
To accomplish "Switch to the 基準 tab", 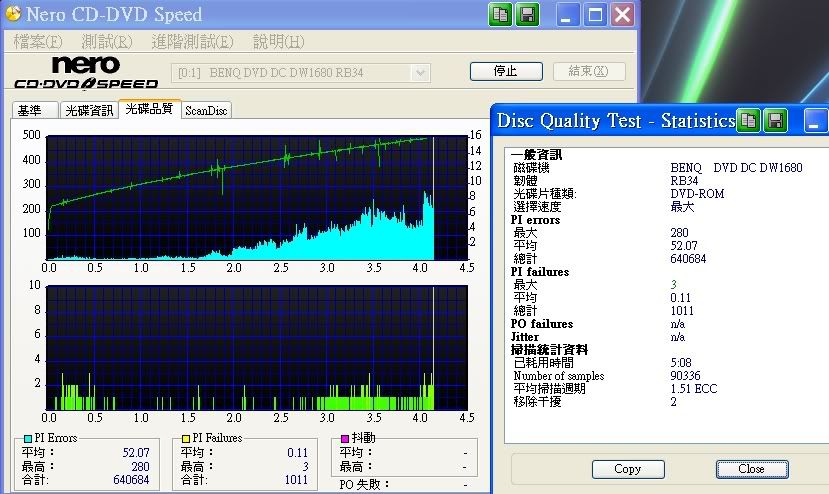I will [x=35, y=110].
